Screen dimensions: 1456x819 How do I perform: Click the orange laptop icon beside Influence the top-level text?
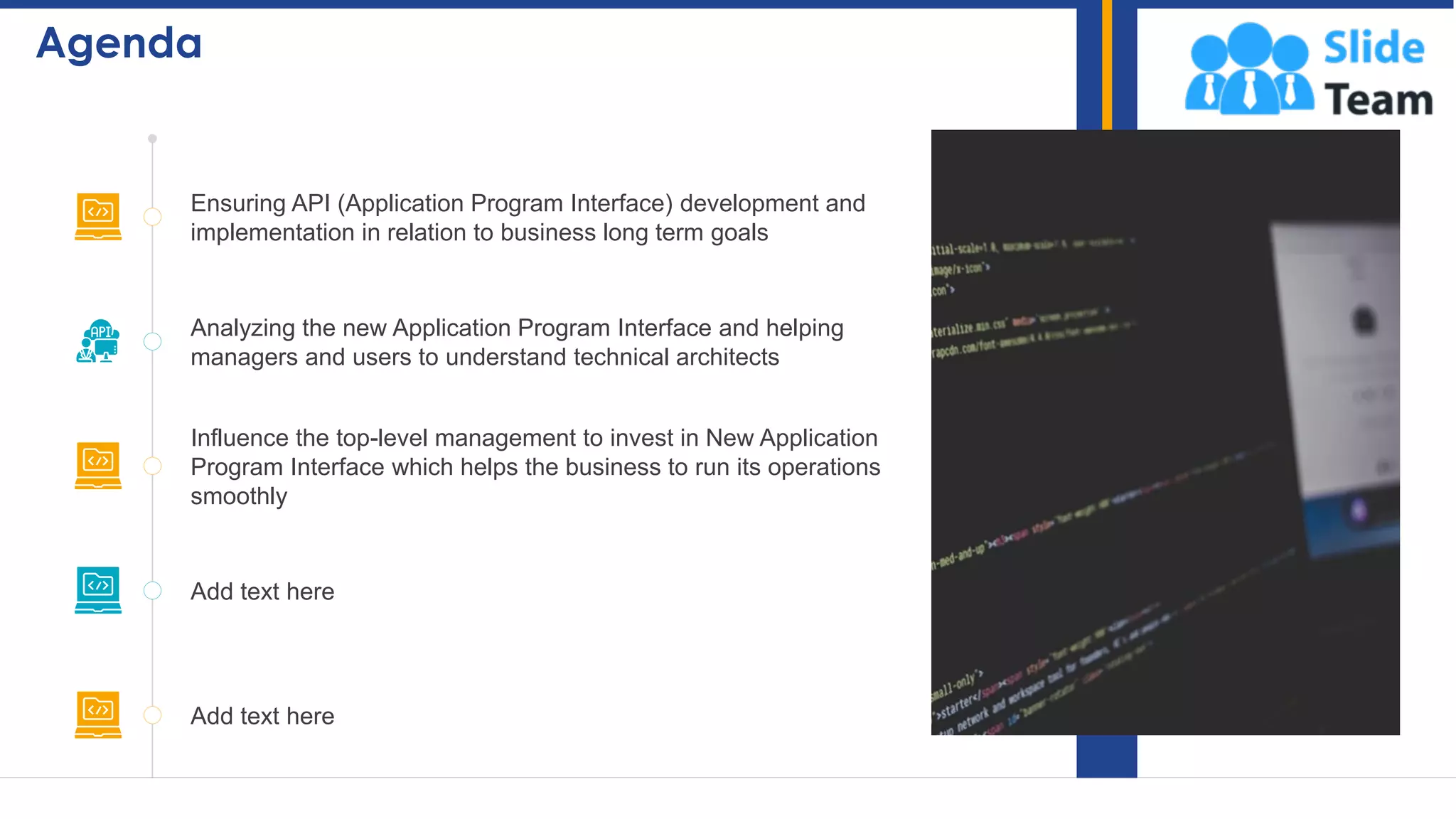pyautogui.click(x=98, y=466)
